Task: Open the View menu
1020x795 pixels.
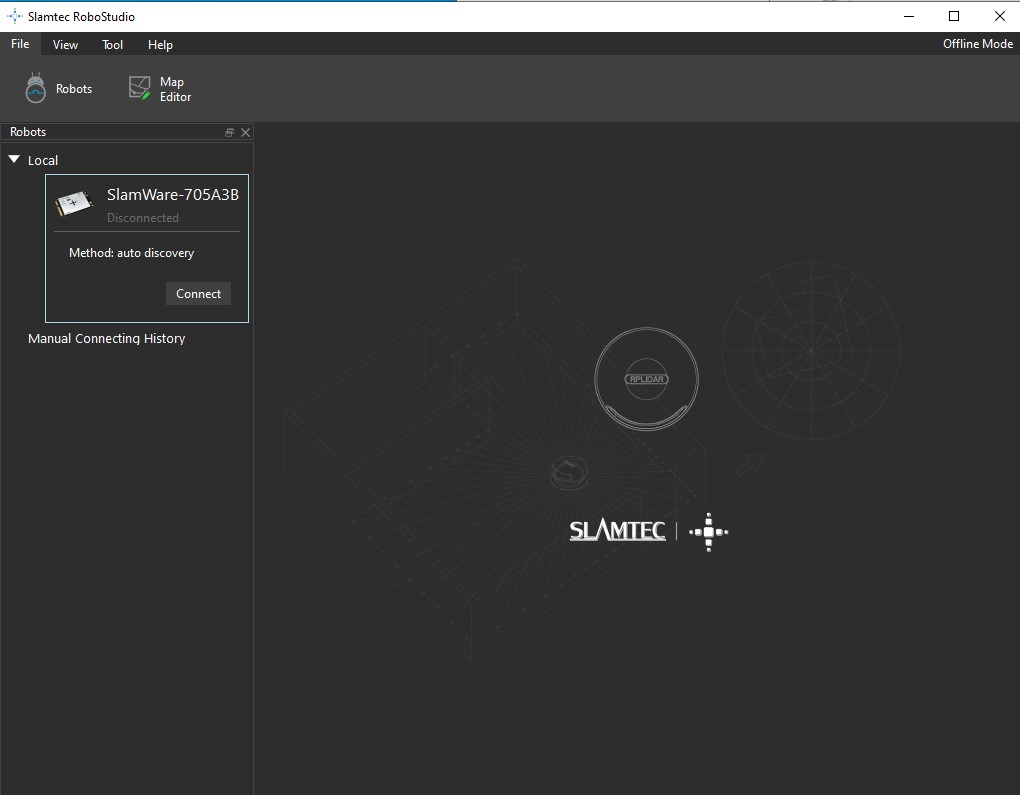Action: (x=65, y=44)
